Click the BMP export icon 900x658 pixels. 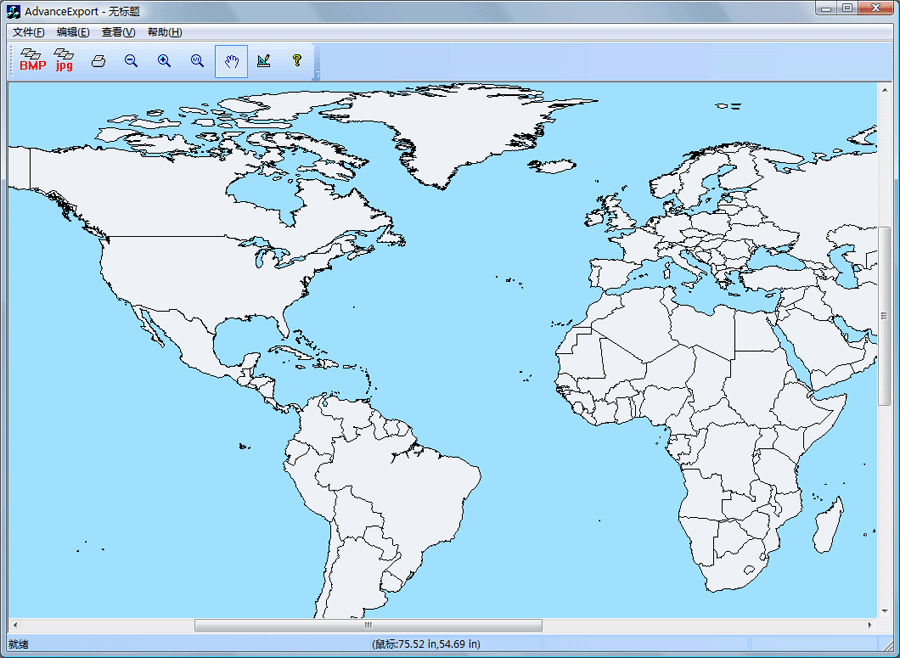[x=32, y=61]
